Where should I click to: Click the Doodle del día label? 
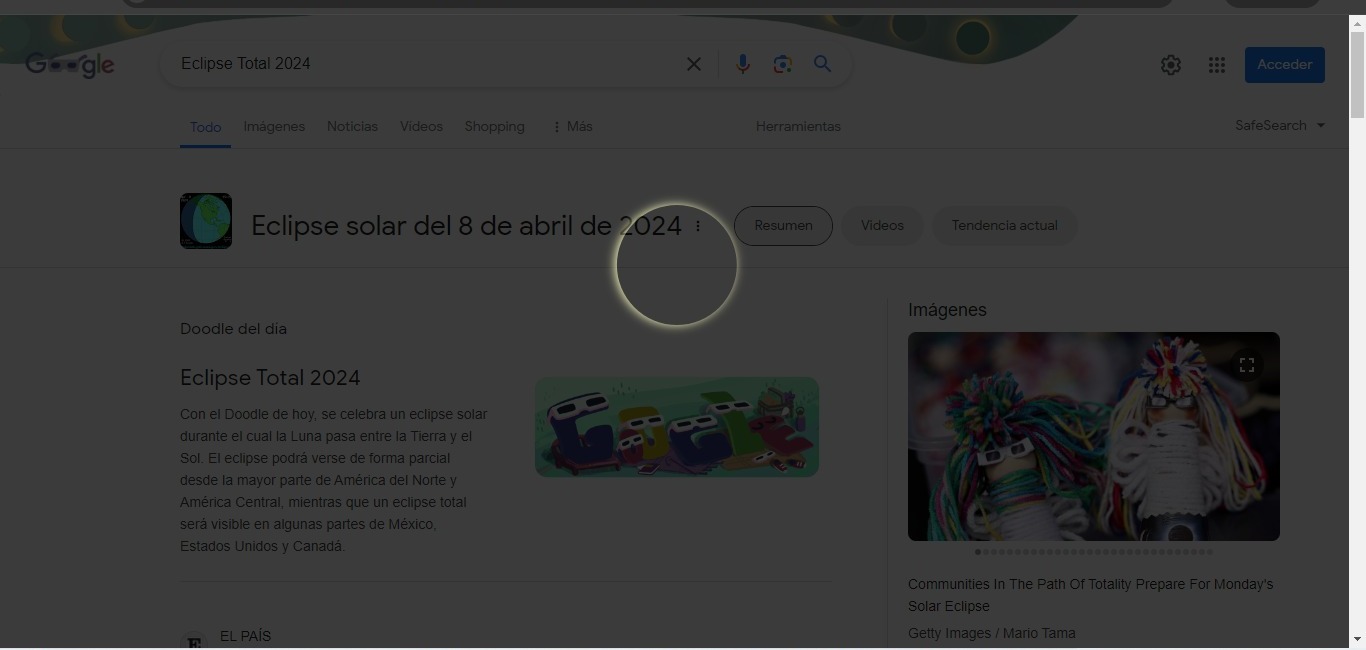point(233,329)
